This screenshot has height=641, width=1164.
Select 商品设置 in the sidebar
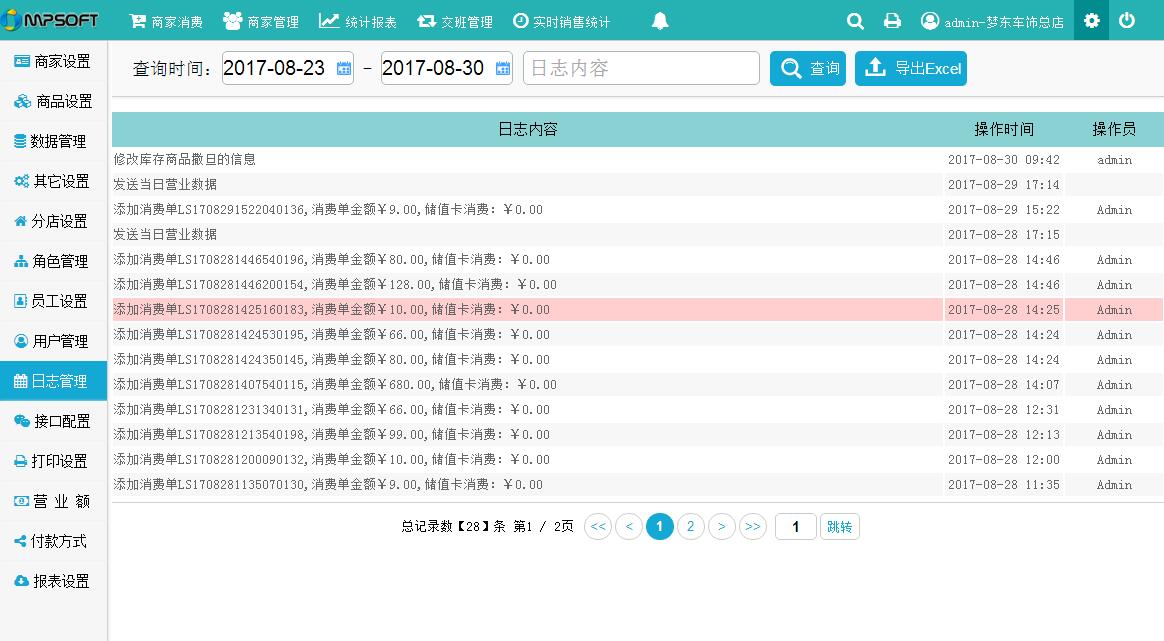[x=53, y=101]
